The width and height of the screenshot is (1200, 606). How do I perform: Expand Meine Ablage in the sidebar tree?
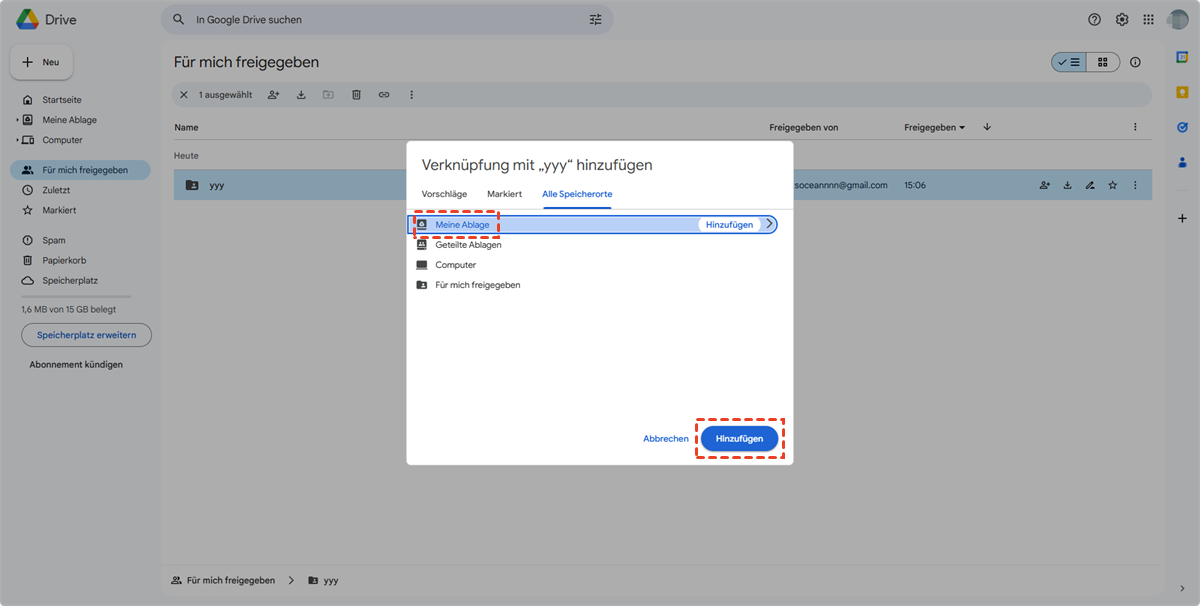point(17,120)
